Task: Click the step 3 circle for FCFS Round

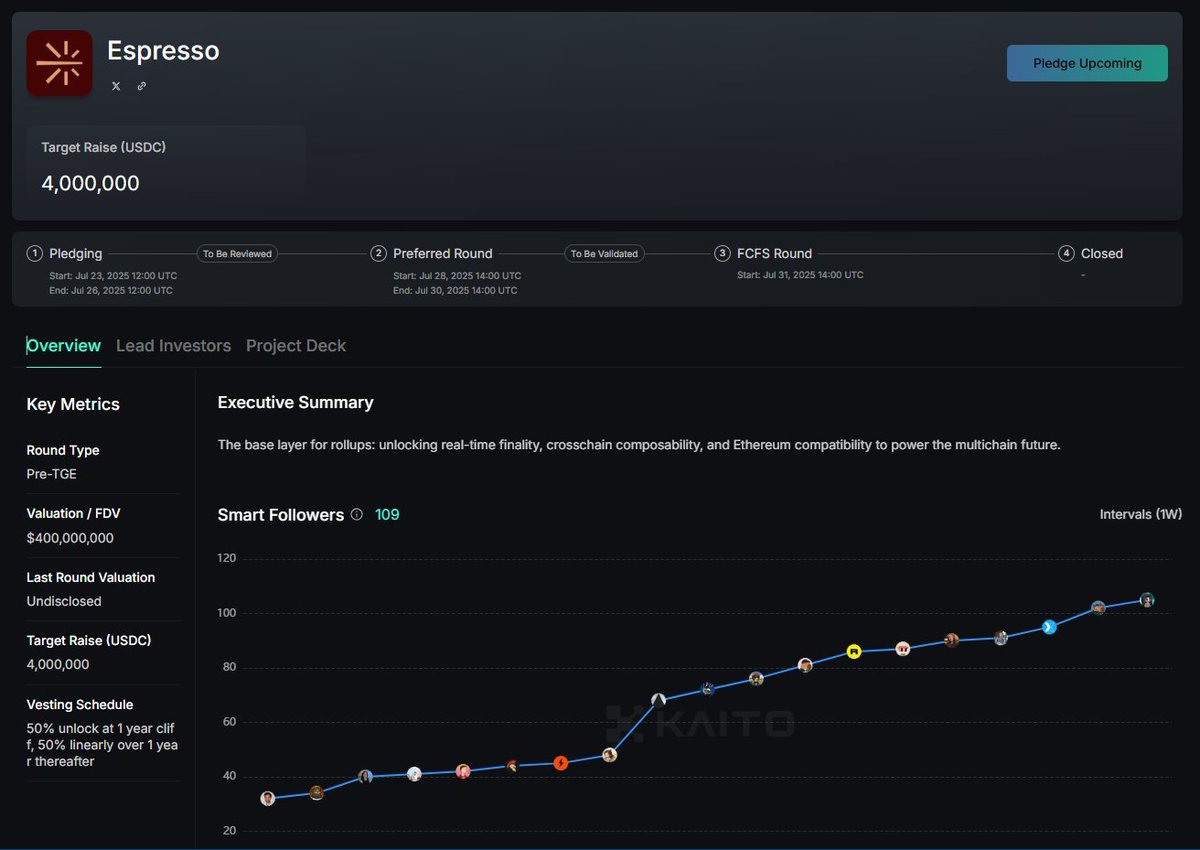Action: tap(722, 254)
